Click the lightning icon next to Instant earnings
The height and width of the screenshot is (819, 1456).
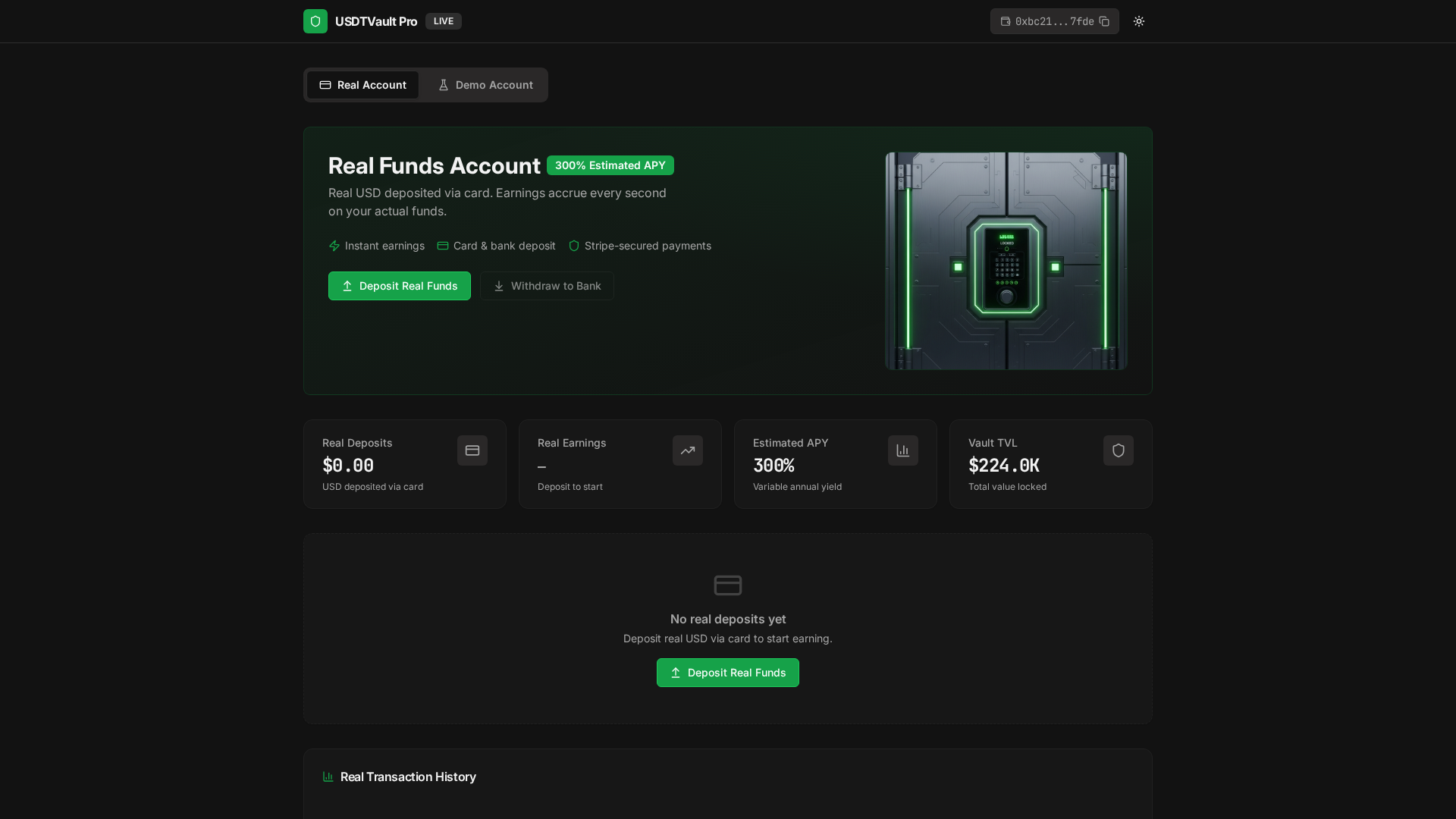click(334, 246)
